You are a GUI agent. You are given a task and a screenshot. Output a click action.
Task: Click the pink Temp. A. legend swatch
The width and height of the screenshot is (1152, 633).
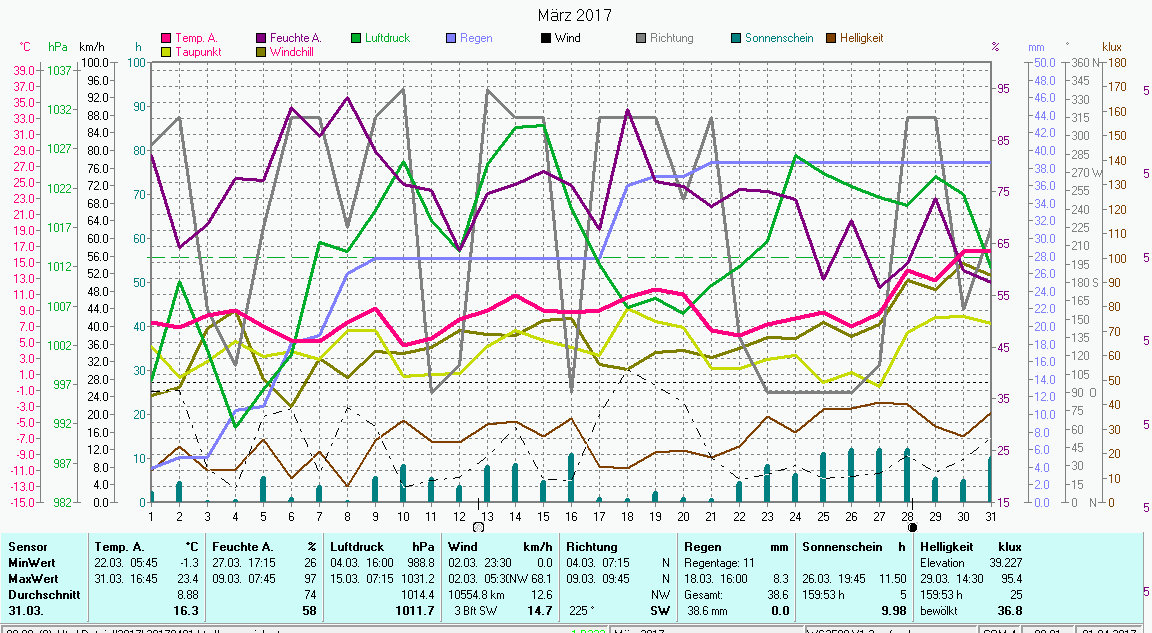167,38
